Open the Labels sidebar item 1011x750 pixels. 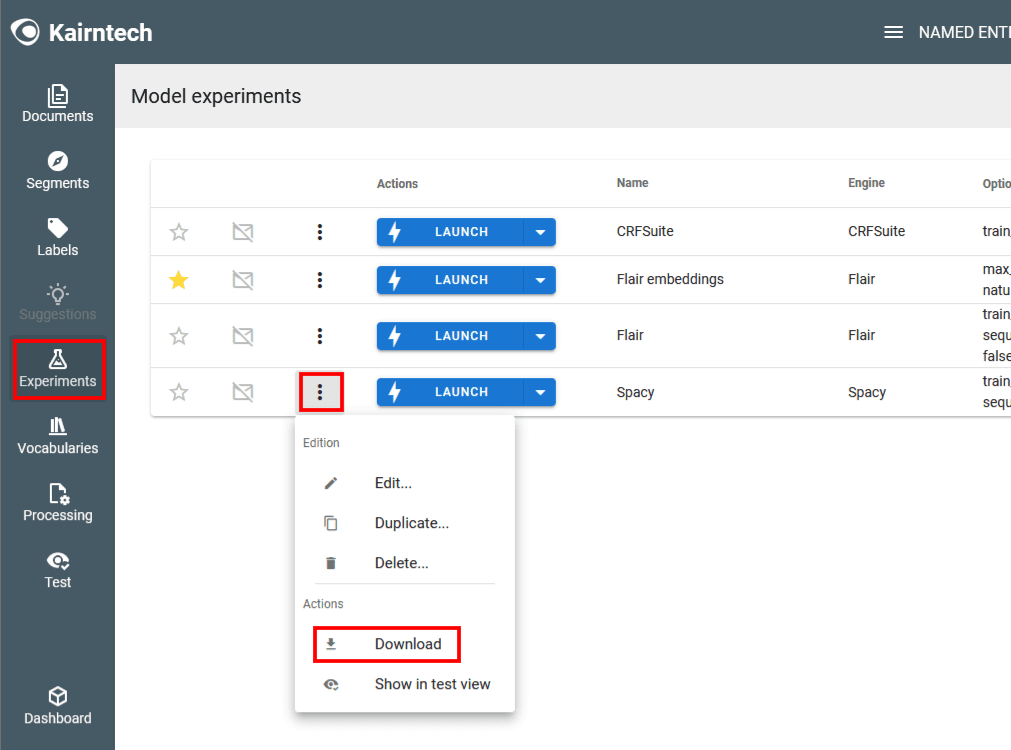coord(57,238)
